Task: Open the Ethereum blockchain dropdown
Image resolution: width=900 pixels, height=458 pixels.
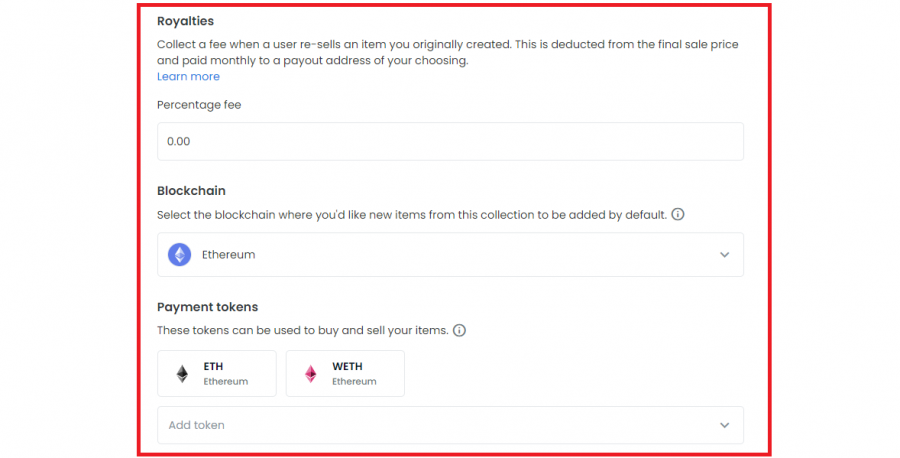Action: (x=450, y=254)
